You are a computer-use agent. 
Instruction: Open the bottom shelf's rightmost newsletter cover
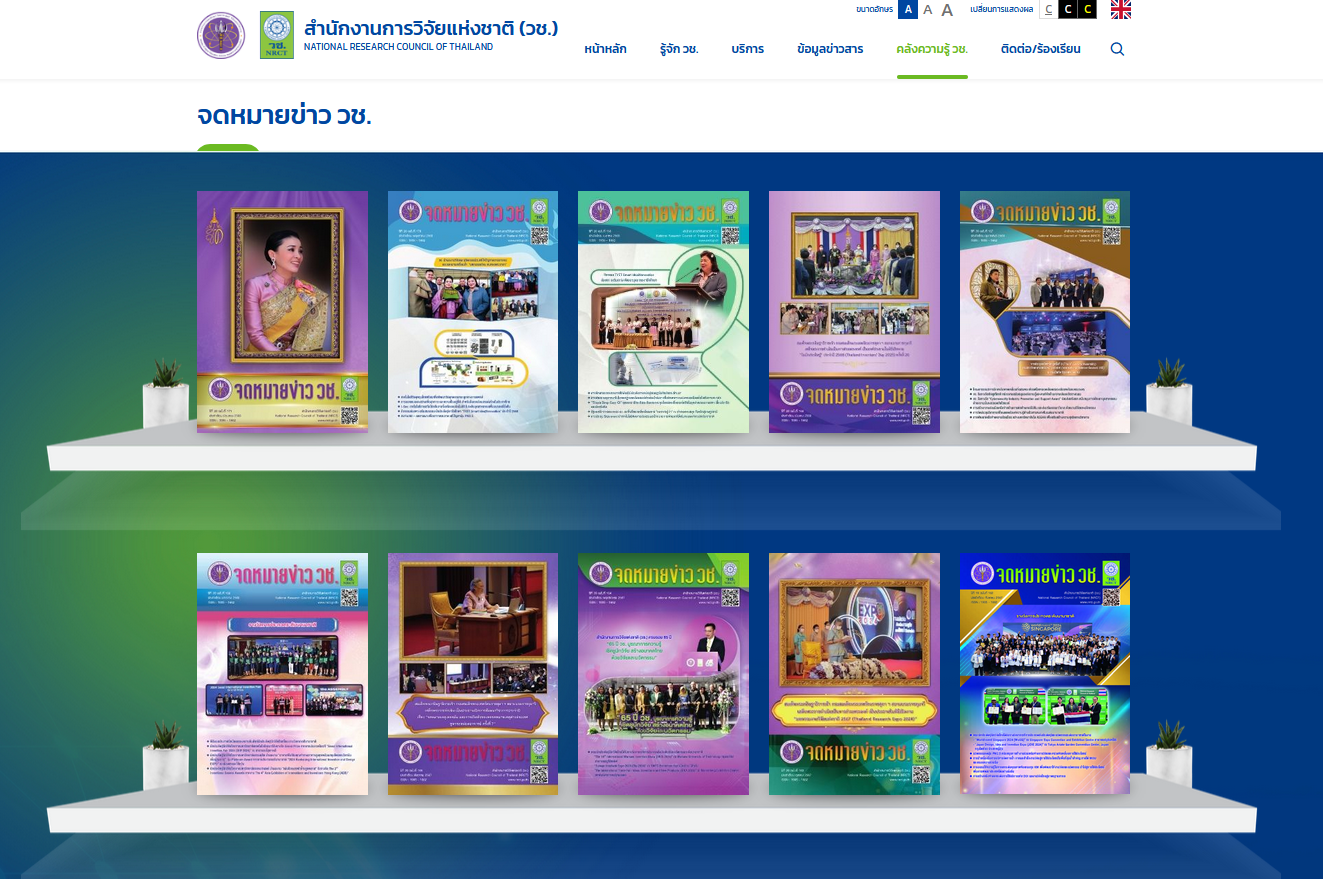[x=1044, y=673]
